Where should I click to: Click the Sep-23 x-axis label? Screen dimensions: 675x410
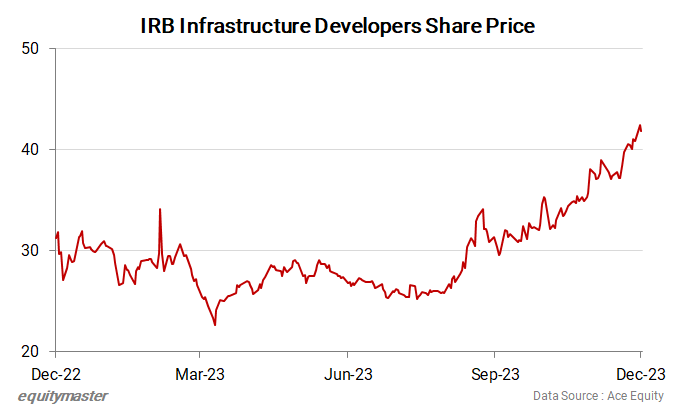493,373
